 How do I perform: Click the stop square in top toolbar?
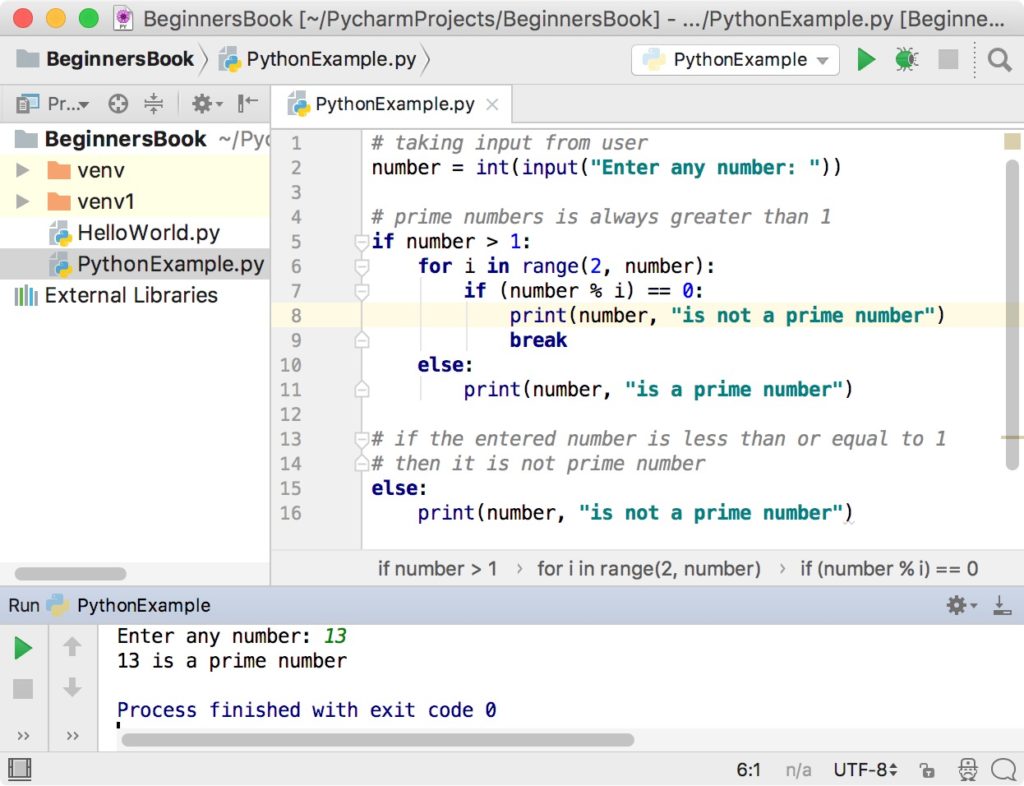(x=948, y=59)
